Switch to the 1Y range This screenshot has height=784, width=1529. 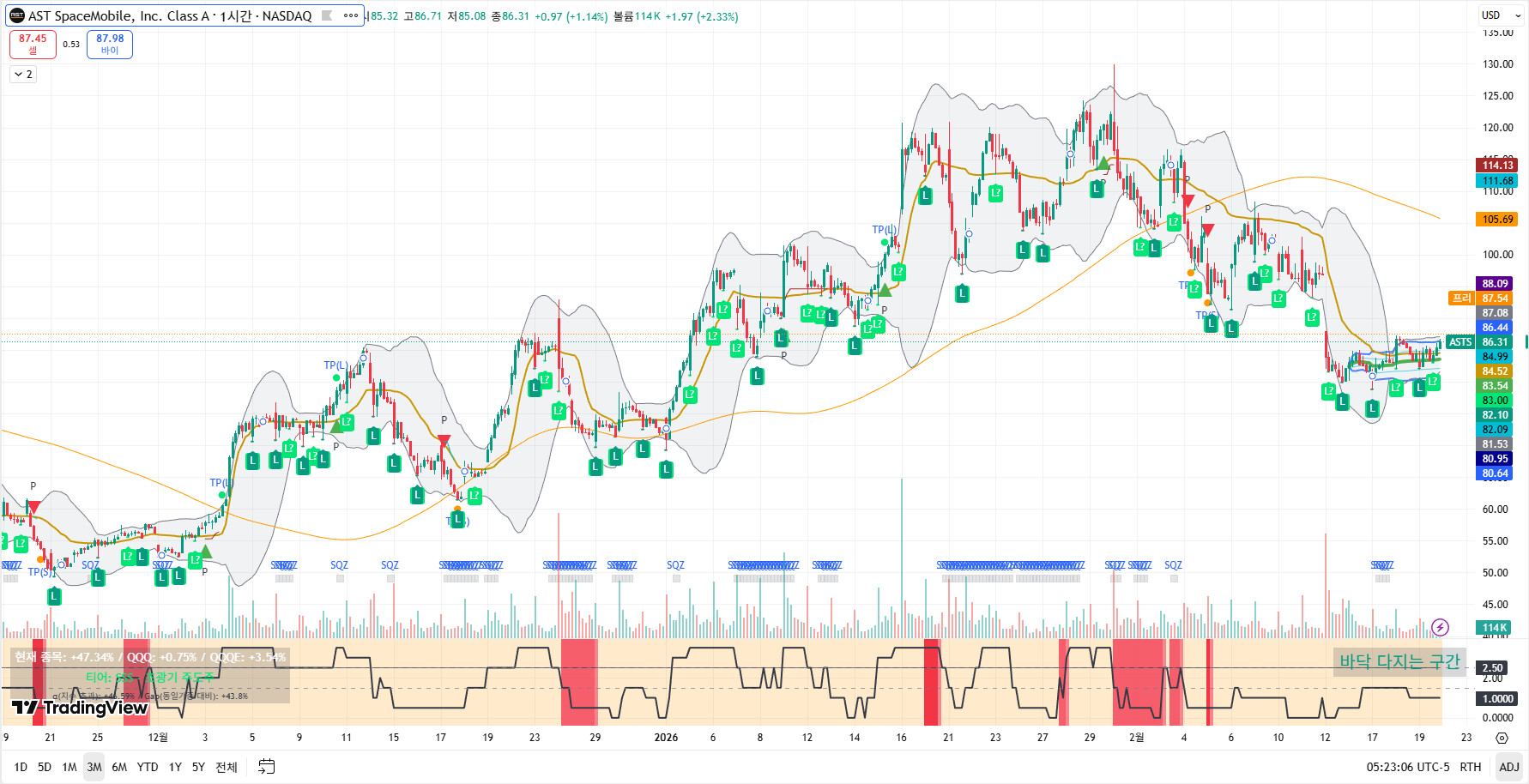[x=175, y=767]
